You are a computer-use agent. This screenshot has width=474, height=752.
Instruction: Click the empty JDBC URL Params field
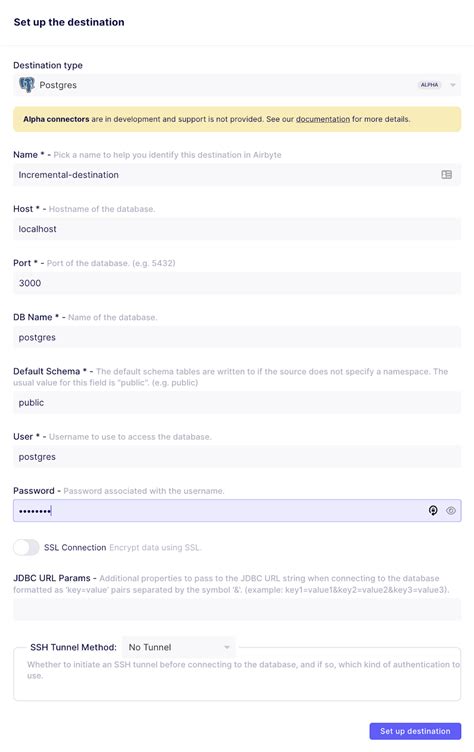[x=237, y=609]
